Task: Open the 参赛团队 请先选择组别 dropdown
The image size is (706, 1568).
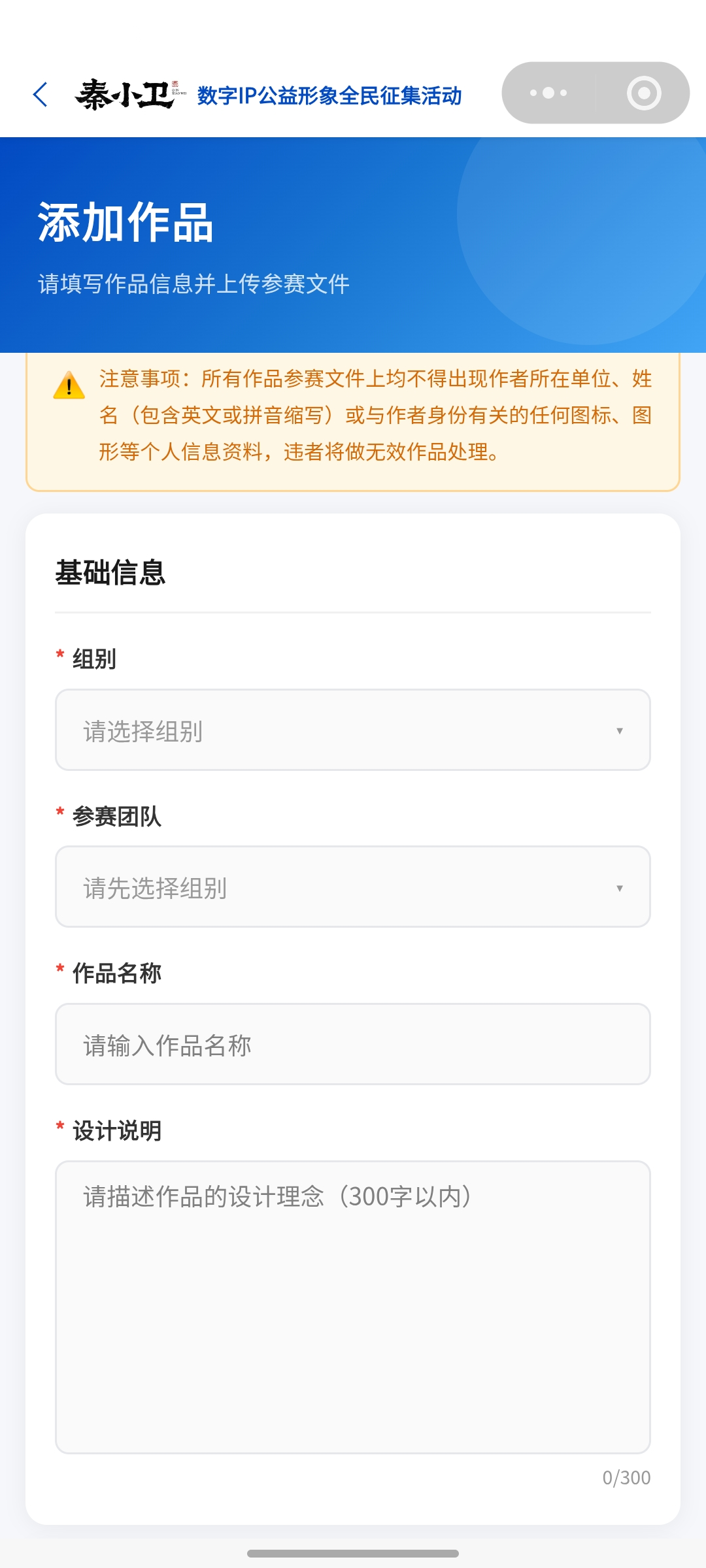Action: (x=353, y=887)
